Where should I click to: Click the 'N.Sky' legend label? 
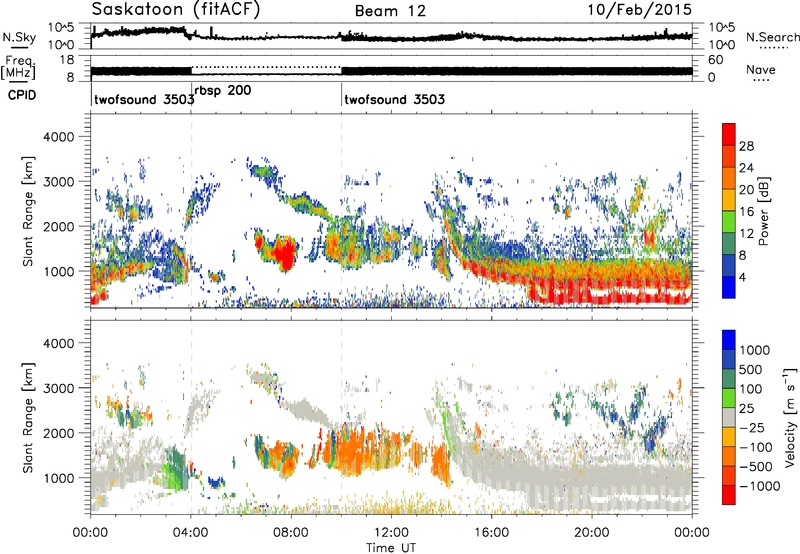(19, 37)
